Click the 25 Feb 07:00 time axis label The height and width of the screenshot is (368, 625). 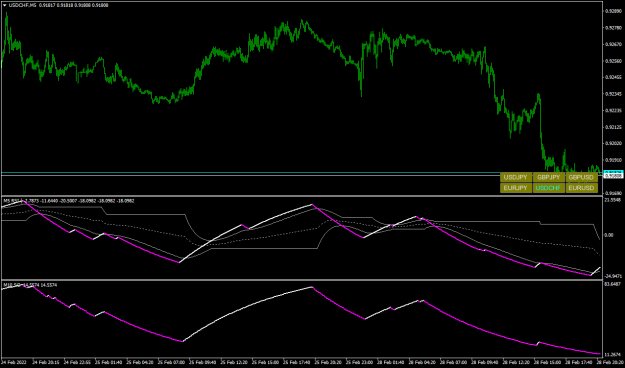point(170,362)
